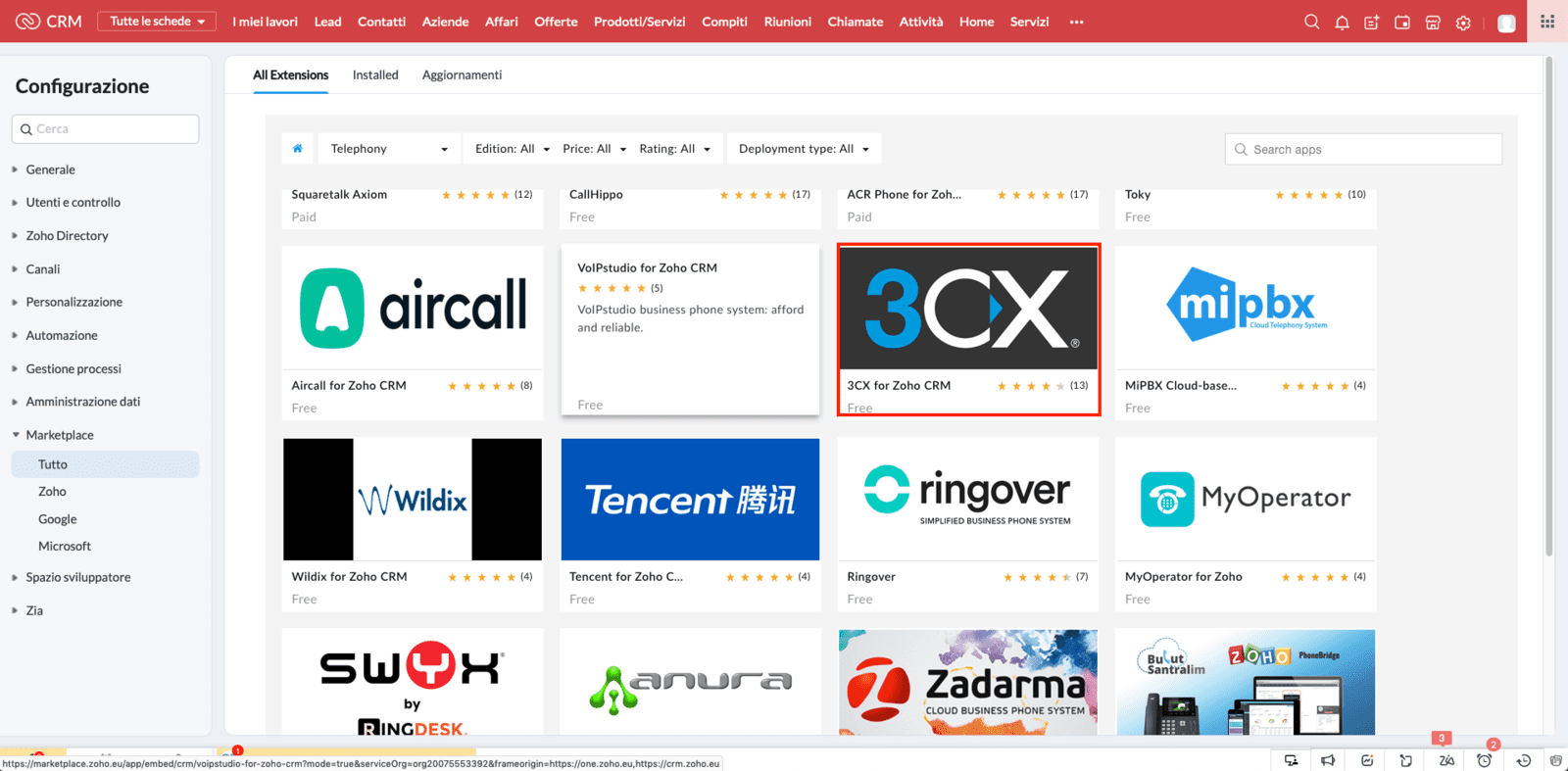Click the page vertical scrollbar
Screen dimensions: 1568x771
tap(1548, 307)
